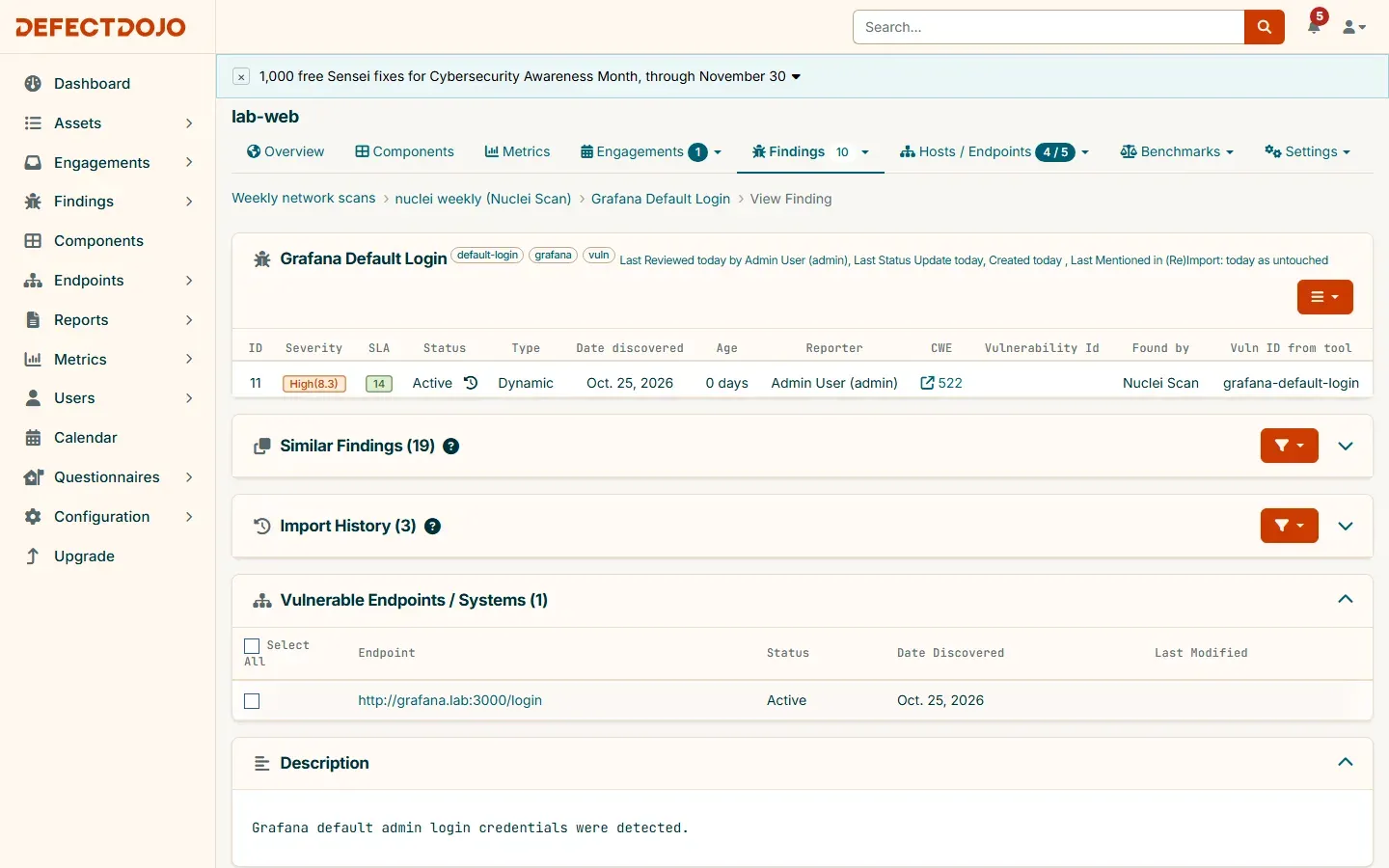1389x868 pixels.
Task: Expand the Configuration sidebar submenu
Action: [189, 517]
